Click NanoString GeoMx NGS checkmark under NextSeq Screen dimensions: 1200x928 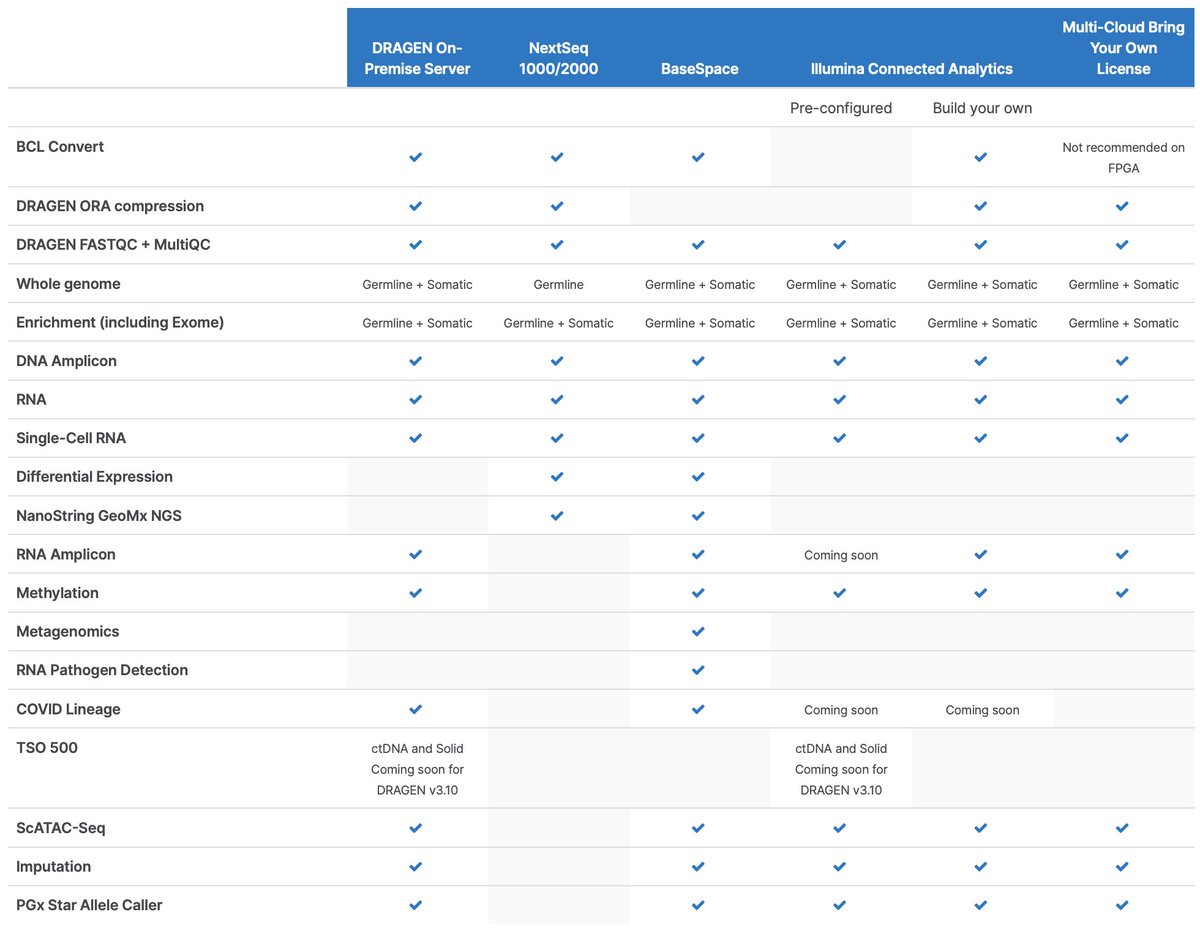[x=557, y=516]
